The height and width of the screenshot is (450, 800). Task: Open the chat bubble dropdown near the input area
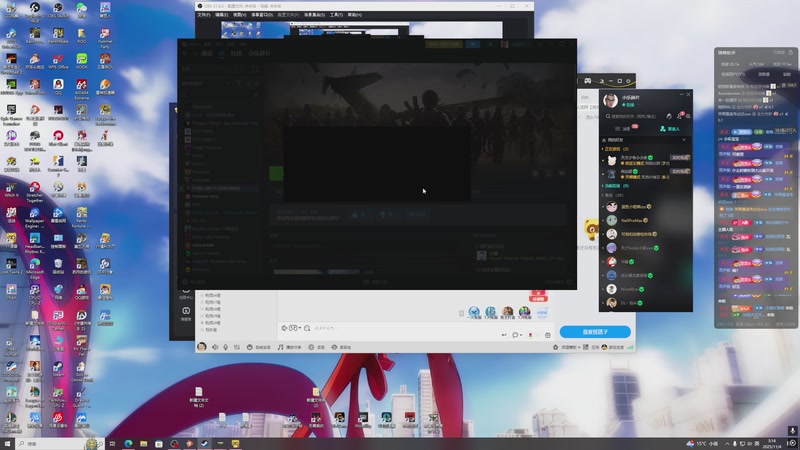click(x=516, y=335)
